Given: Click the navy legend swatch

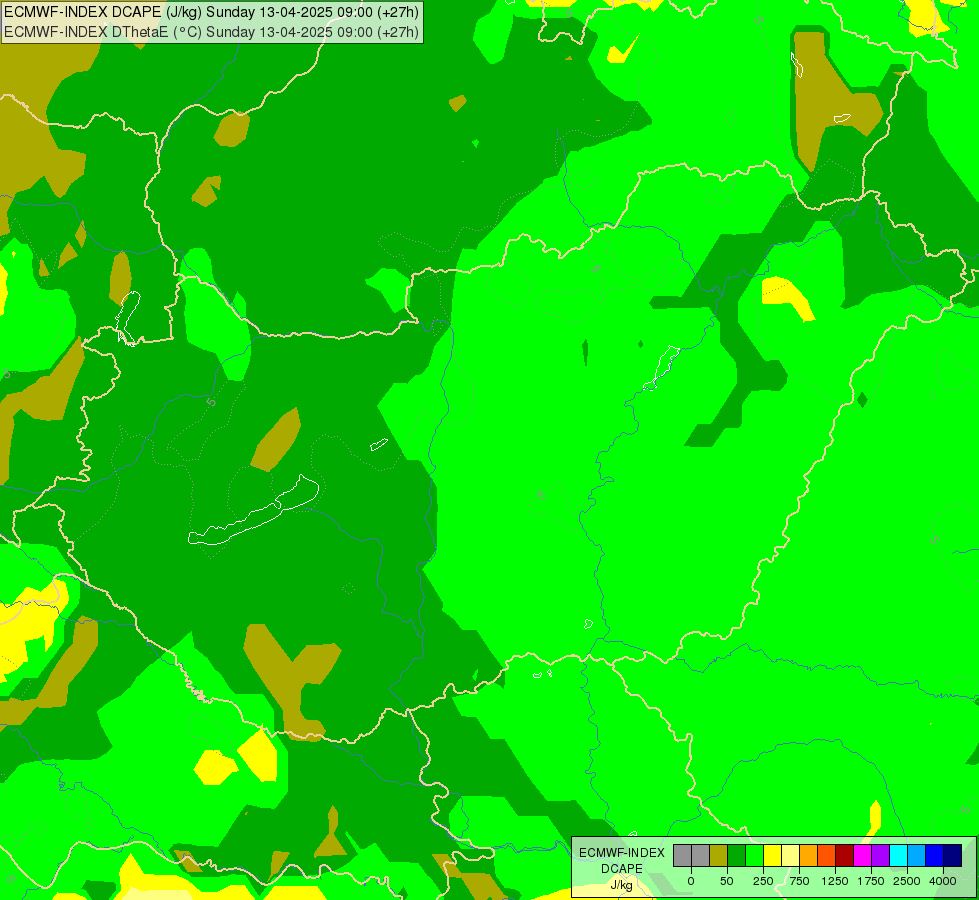Looking at the screenshot, I should pyautogui.click(x=952, y=856).
